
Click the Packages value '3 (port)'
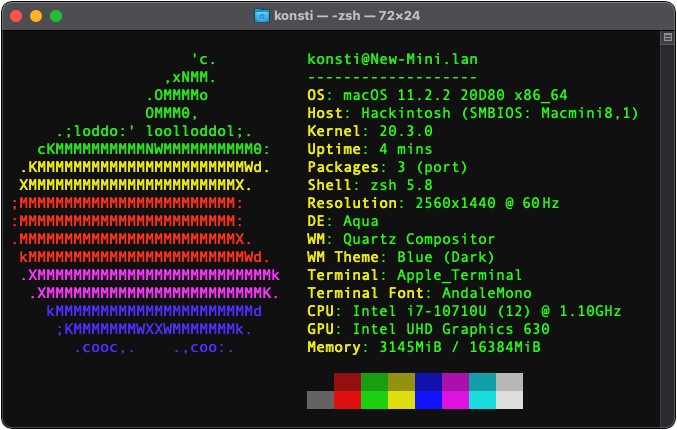click(433, 167)
